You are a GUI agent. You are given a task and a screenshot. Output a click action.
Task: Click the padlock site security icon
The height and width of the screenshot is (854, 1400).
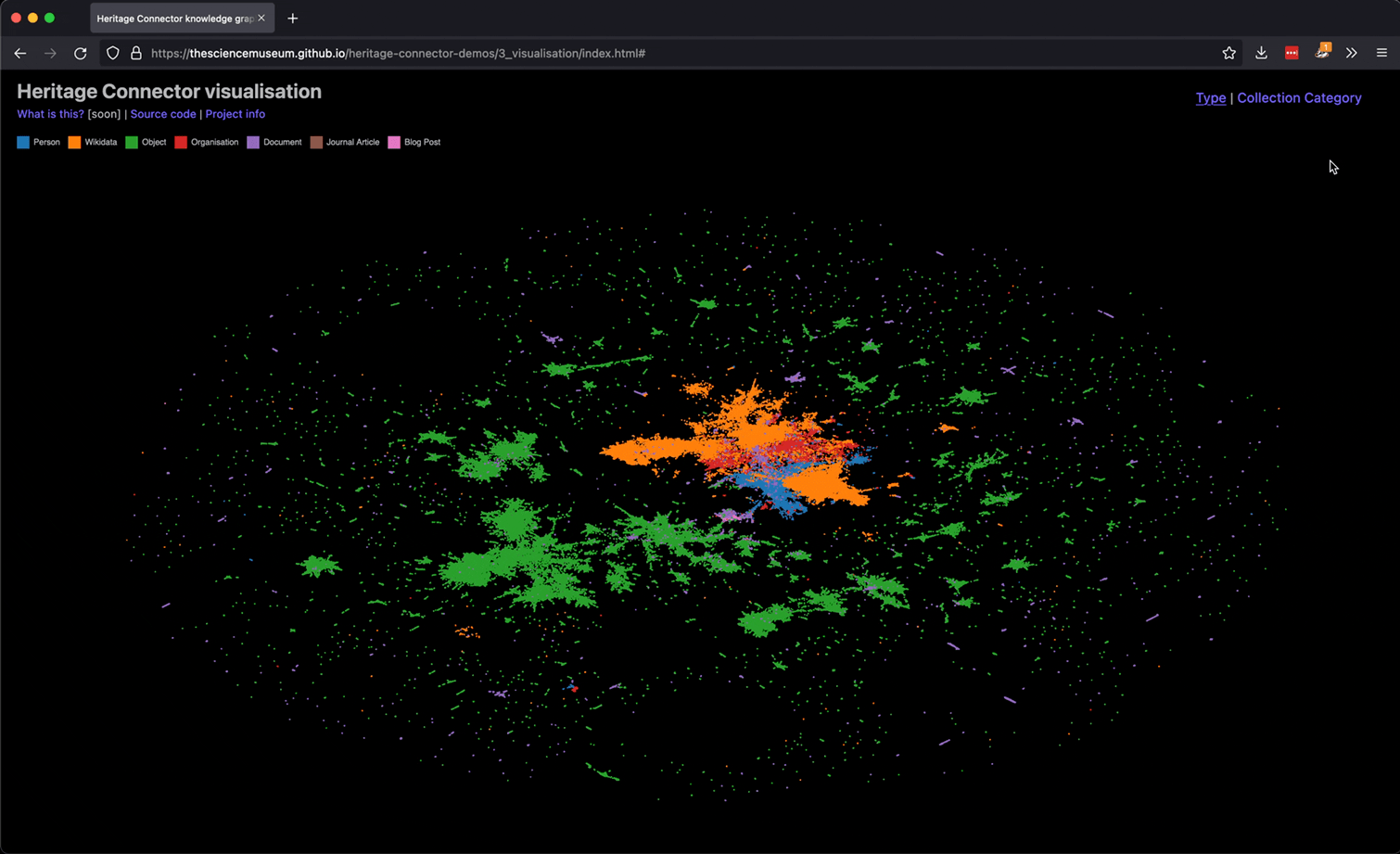coord(136,54)
